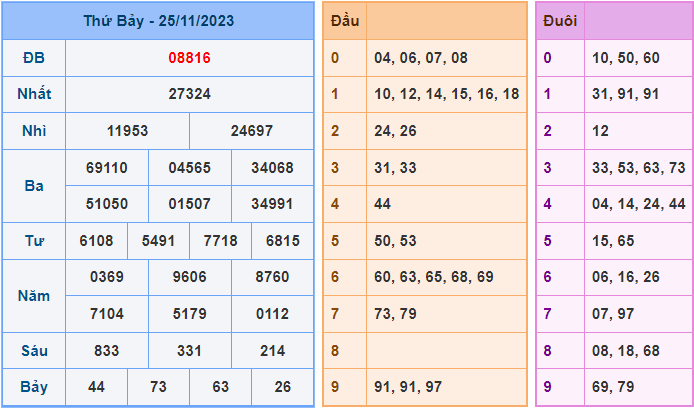
Task: Select fifth prize number 9606
Action: tap(189, 277)
